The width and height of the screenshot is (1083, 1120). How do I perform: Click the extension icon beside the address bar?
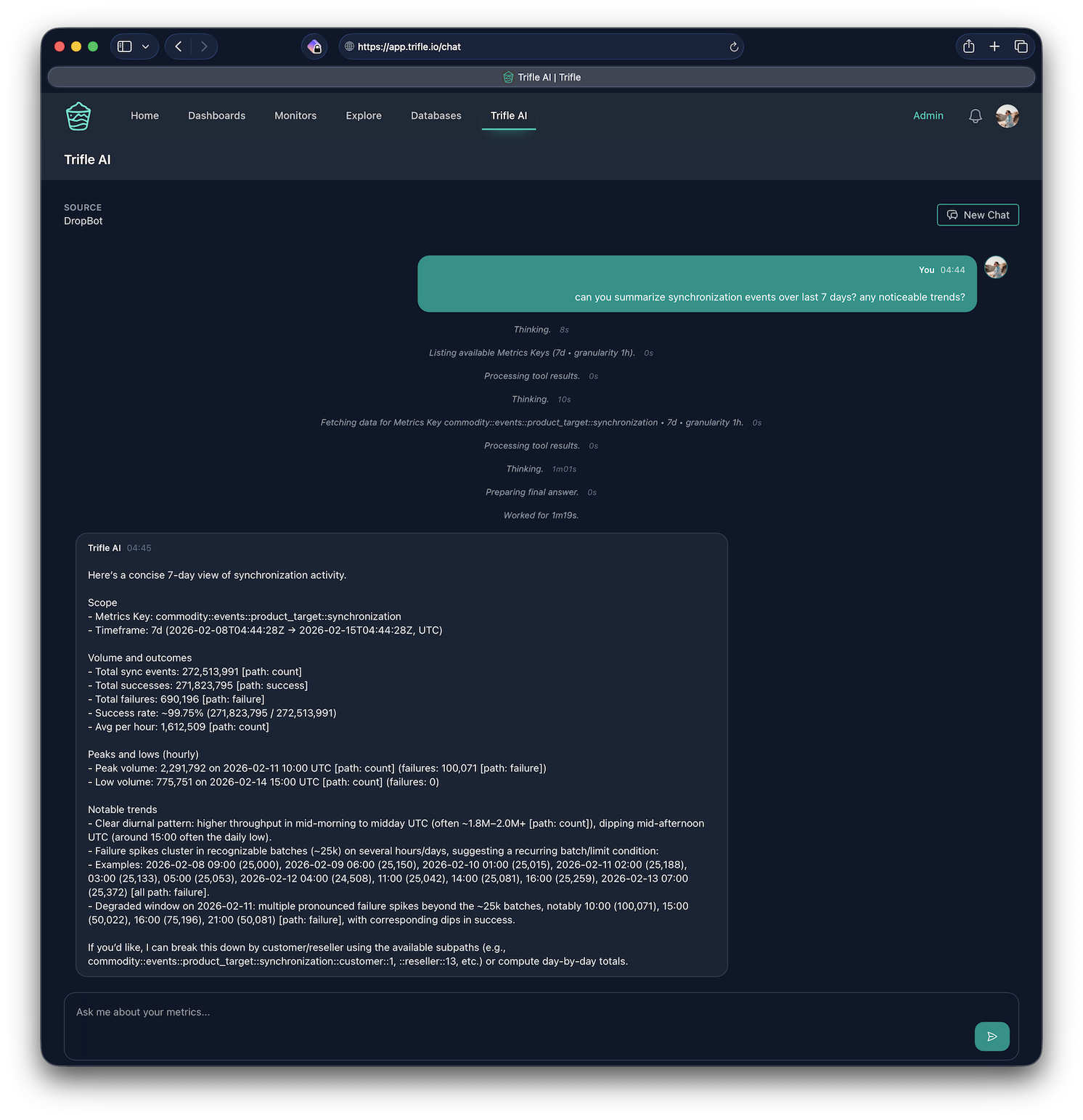point(314,46)
